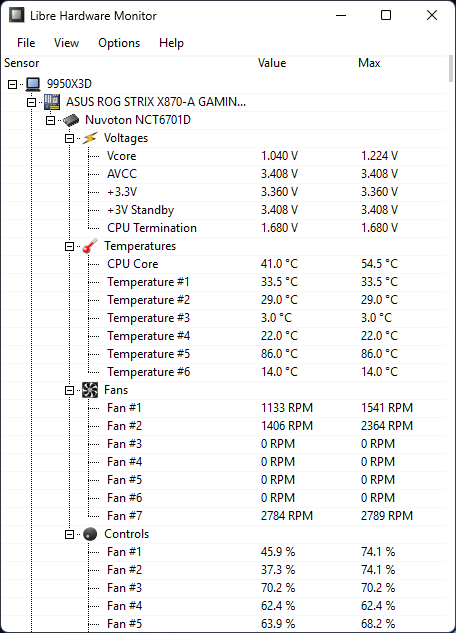This screenshot has width=456, height=633.
Task: Select Fan #2 under the Fans group
Action: click(224, 426)
